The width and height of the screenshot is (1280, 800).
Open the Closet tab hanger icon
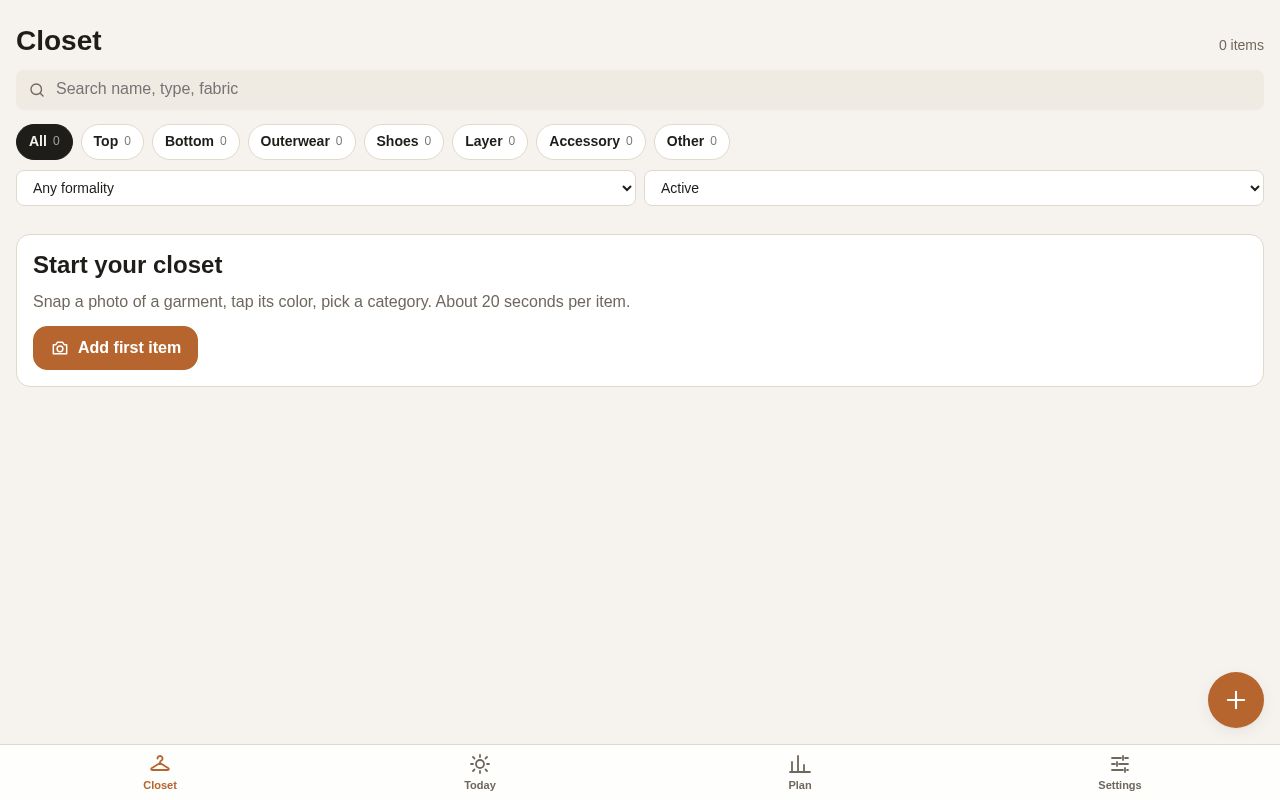click(160, 764)
